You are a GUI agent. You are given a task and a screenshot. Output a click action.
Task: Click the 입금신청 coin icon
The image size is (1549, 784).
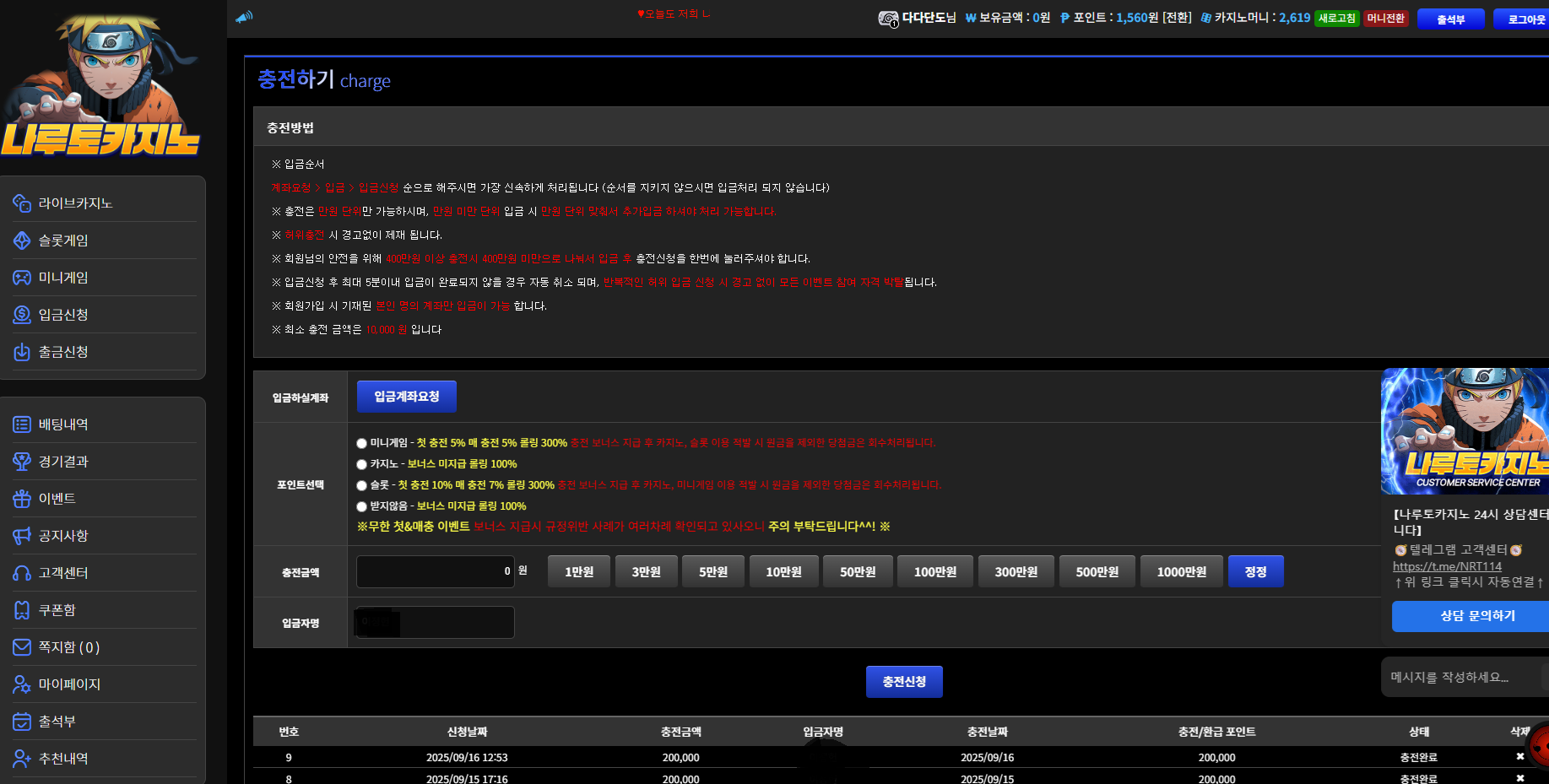(22, 315)
